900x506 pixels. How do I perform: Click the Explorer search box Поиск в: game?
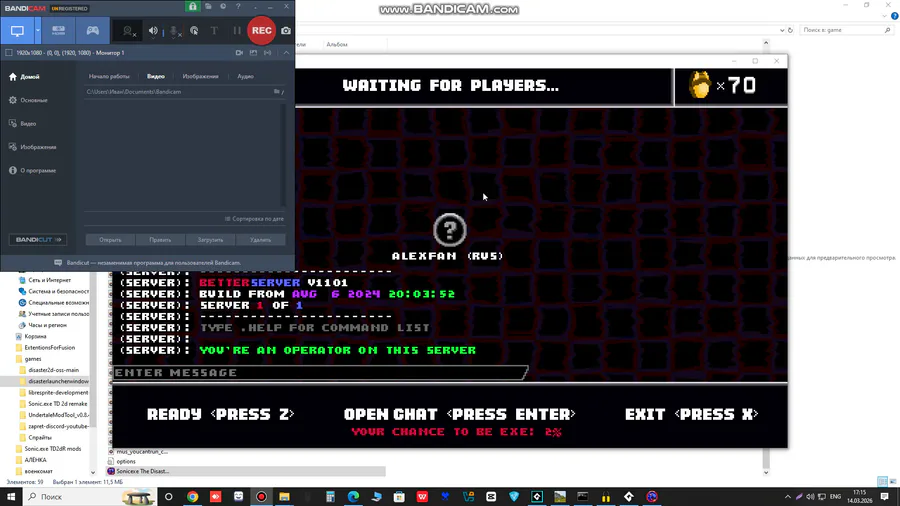tap(846, 30)
